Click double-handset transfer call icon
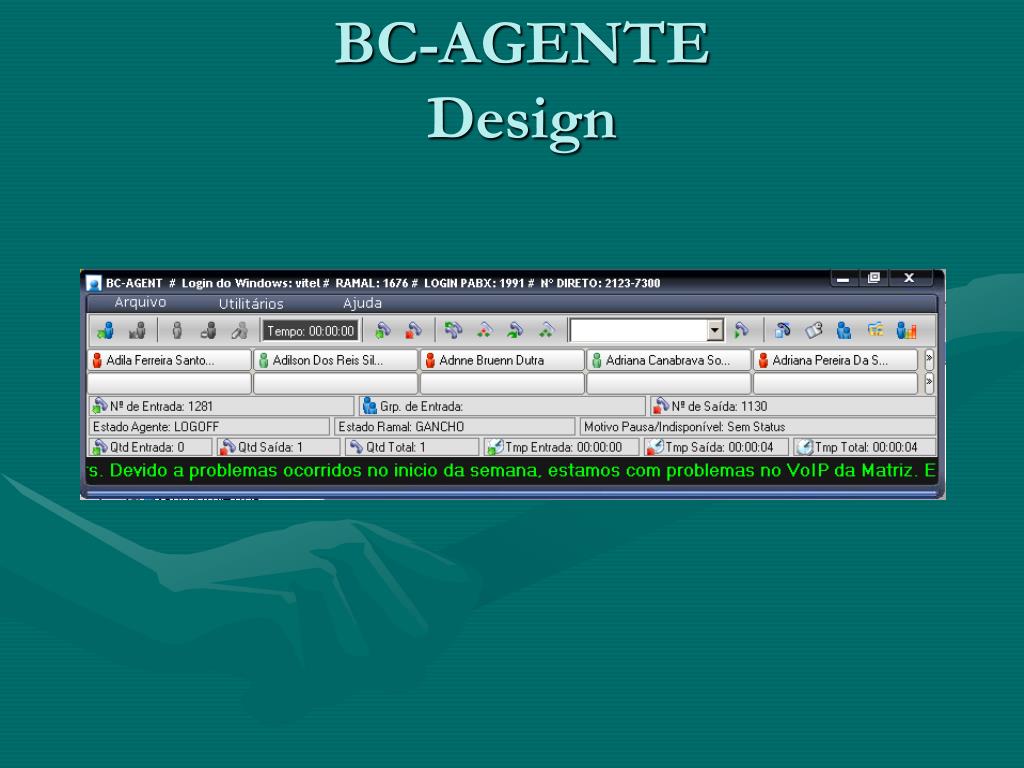The image size is (1024, 768). tap(453, 330)
